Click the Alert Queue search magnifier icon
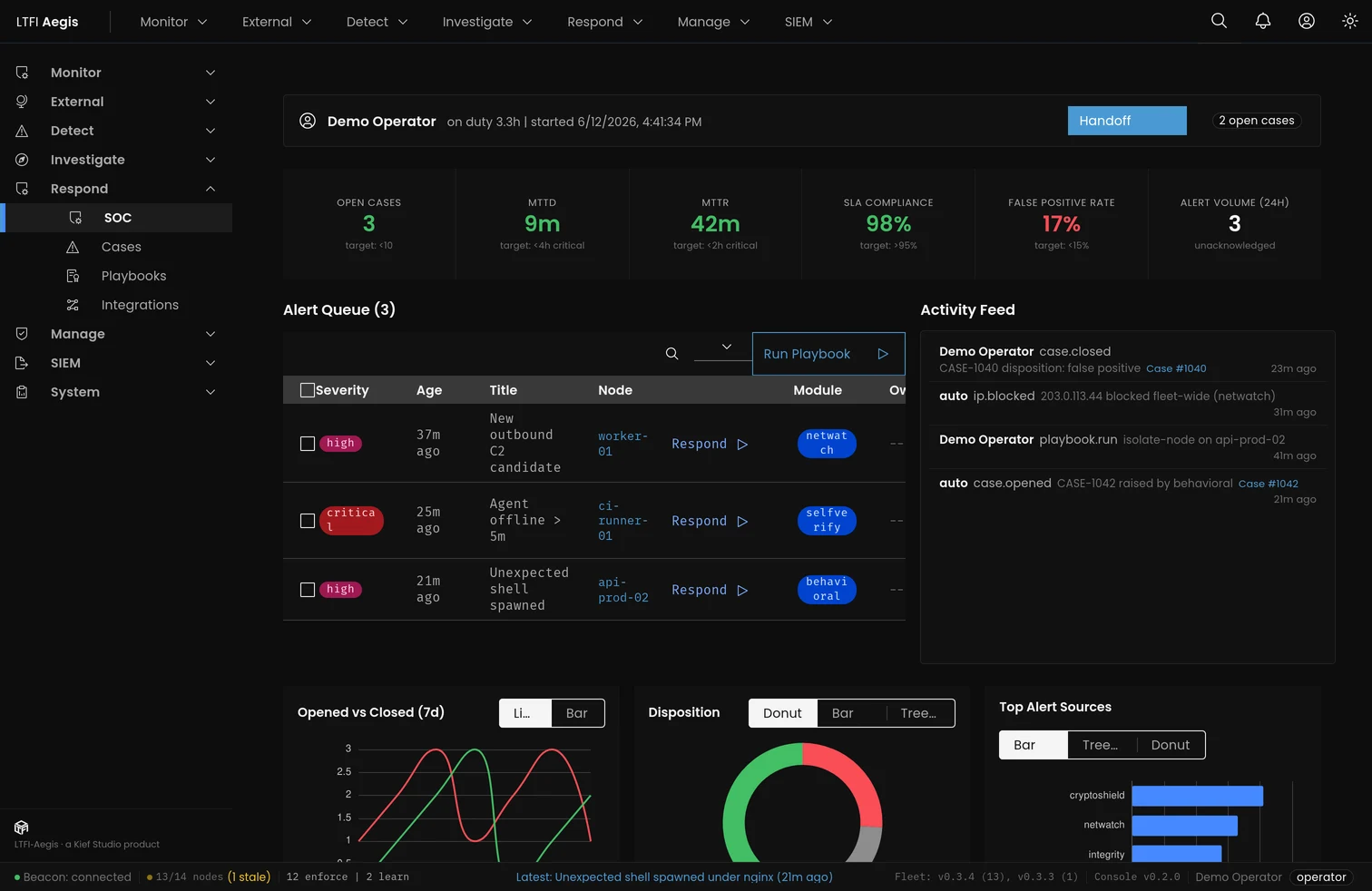Screen dimensions: 1372x891 pos(671,354)
